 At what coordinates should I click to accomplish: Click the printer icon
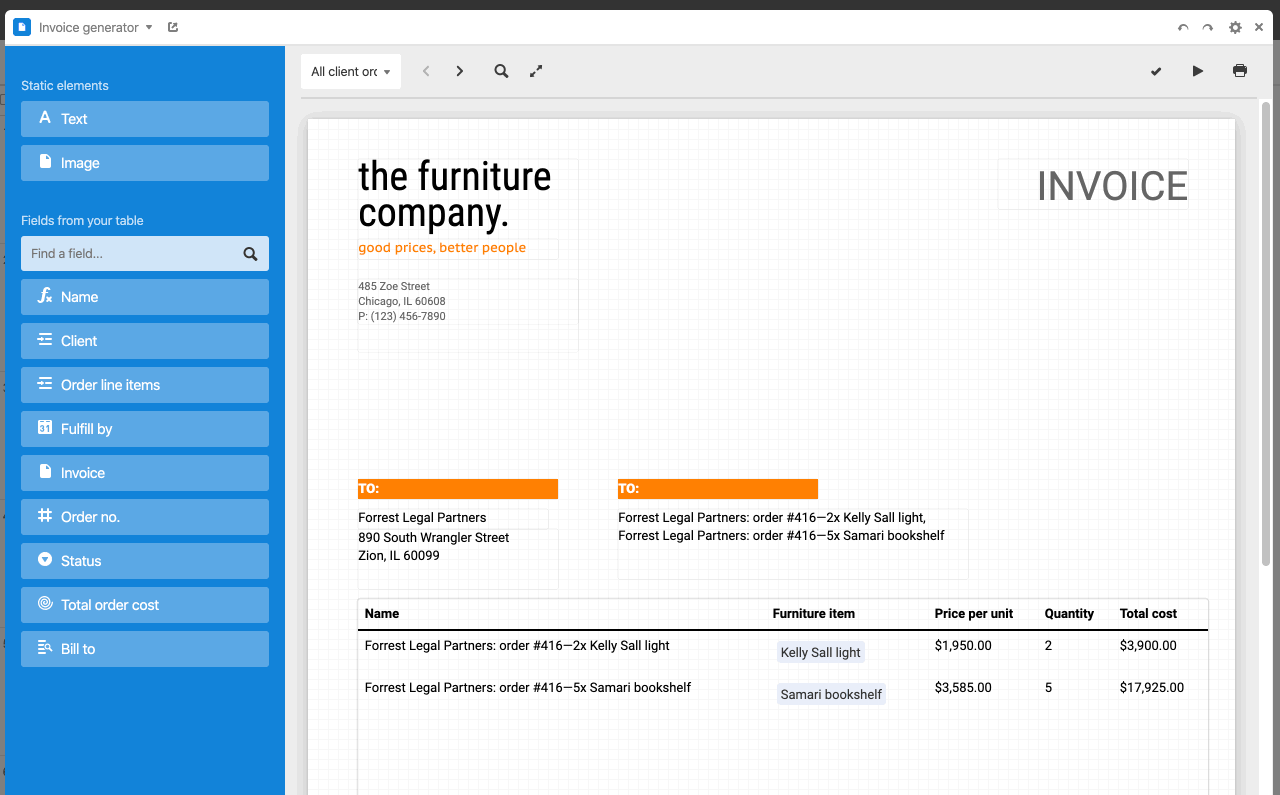click(x=1240, y=72)
